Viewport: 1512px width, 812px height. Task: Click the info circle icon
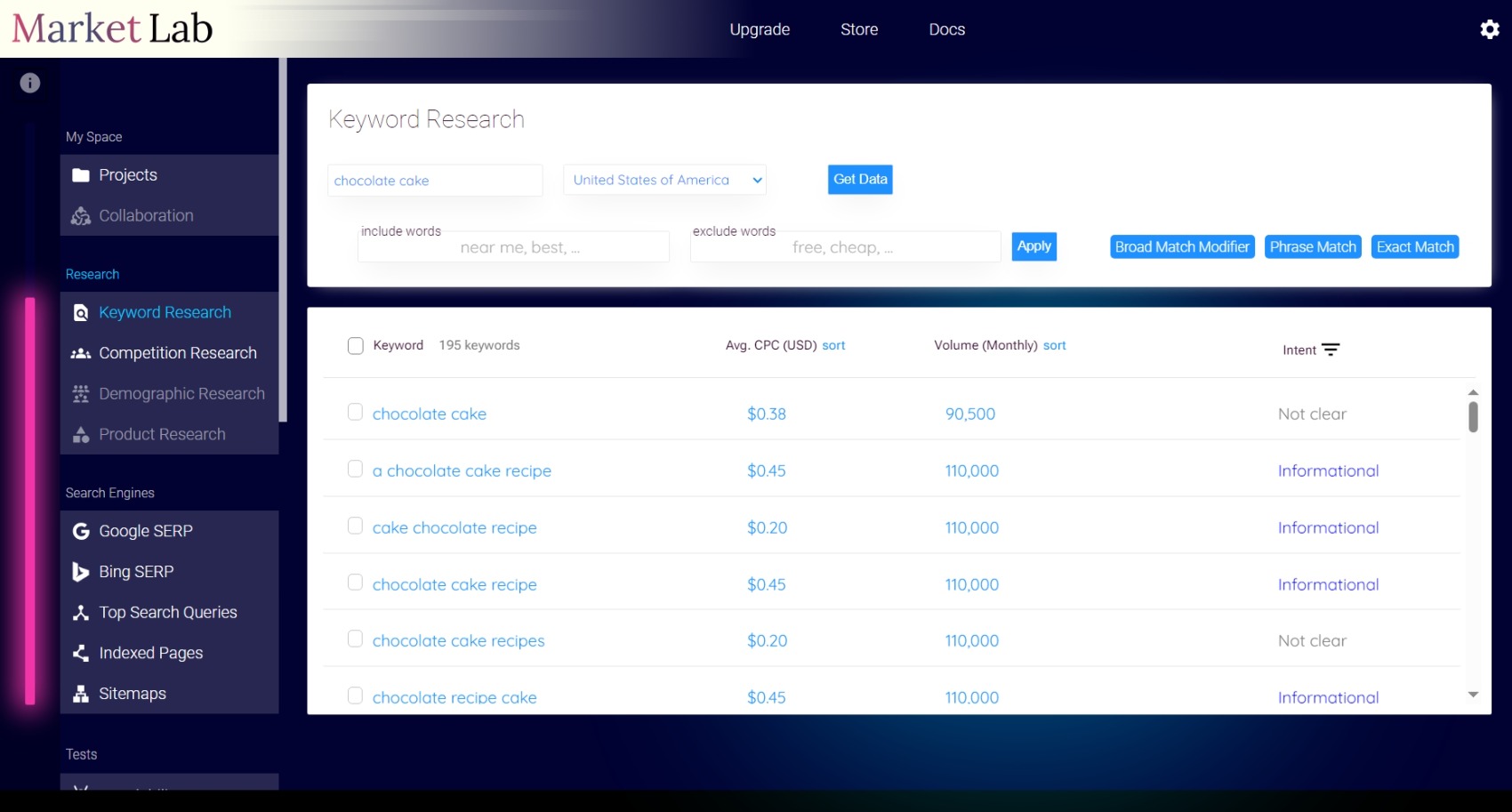[x=30, y=83]
